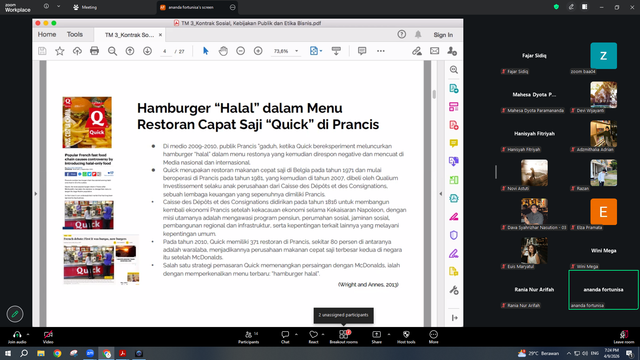Click the Save icon in Acrobat toolbar
This screenshot has width=640, height=360.
pos(42,51)
